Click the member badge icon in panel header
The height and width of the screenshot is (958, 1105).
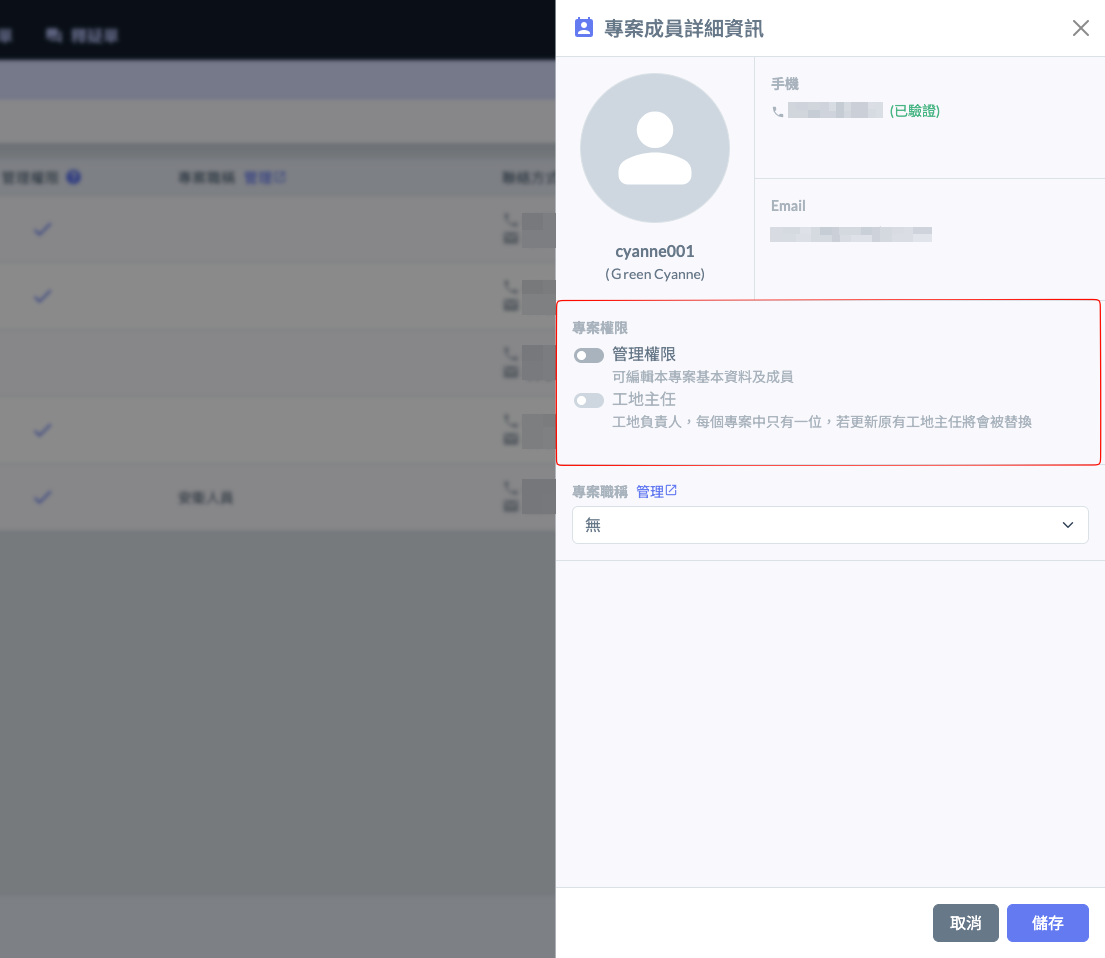583,28
